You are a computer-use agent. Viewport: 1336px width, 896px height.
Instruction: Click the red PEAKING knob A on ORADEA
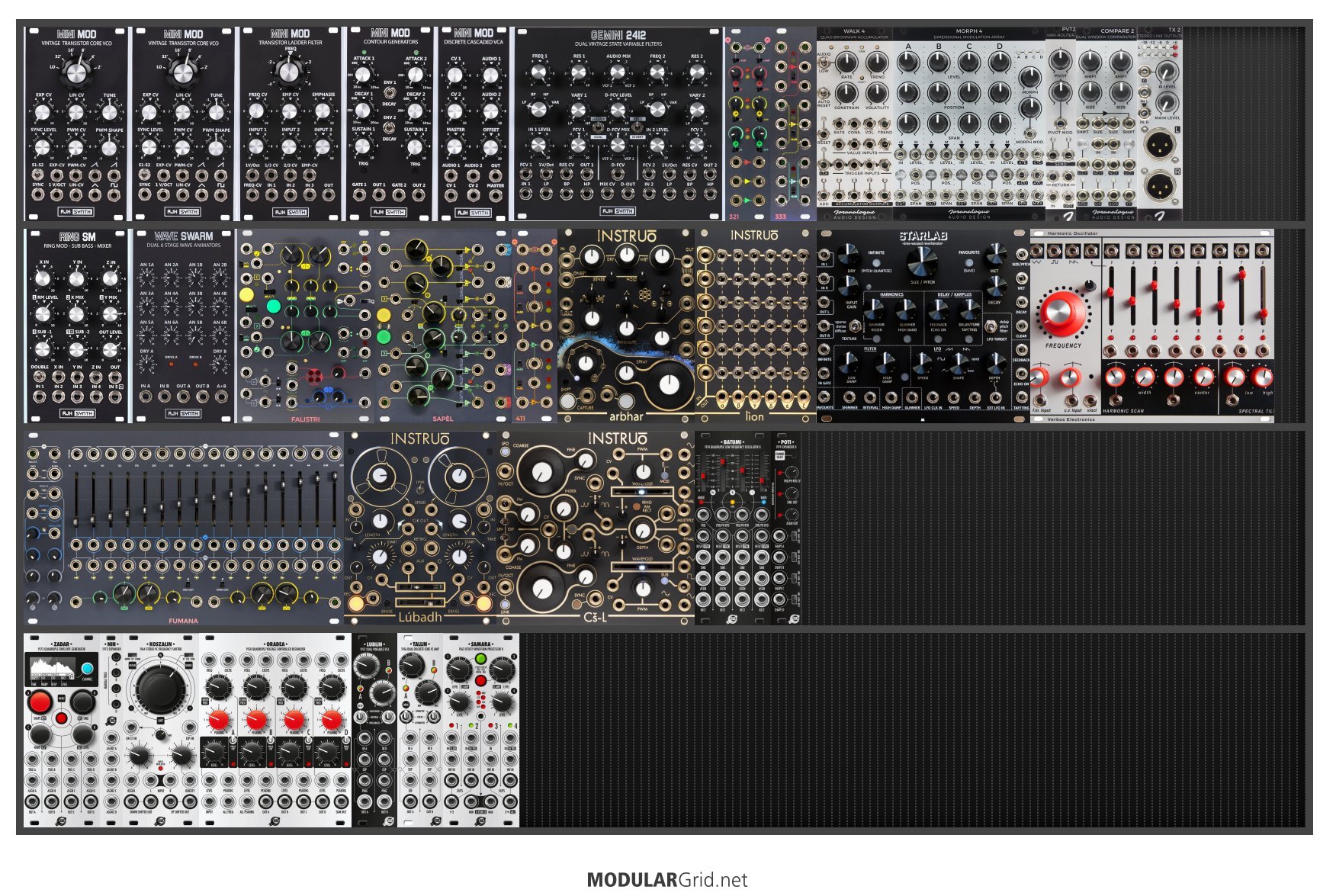coord(218,718)
